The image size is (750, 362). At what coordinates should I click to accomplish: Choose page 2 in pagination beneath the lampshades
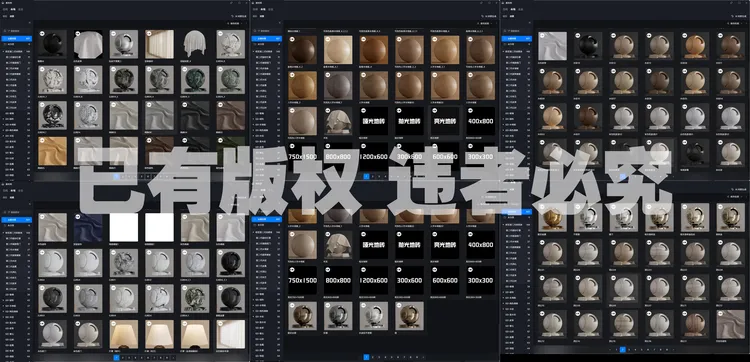pos(123,357)
